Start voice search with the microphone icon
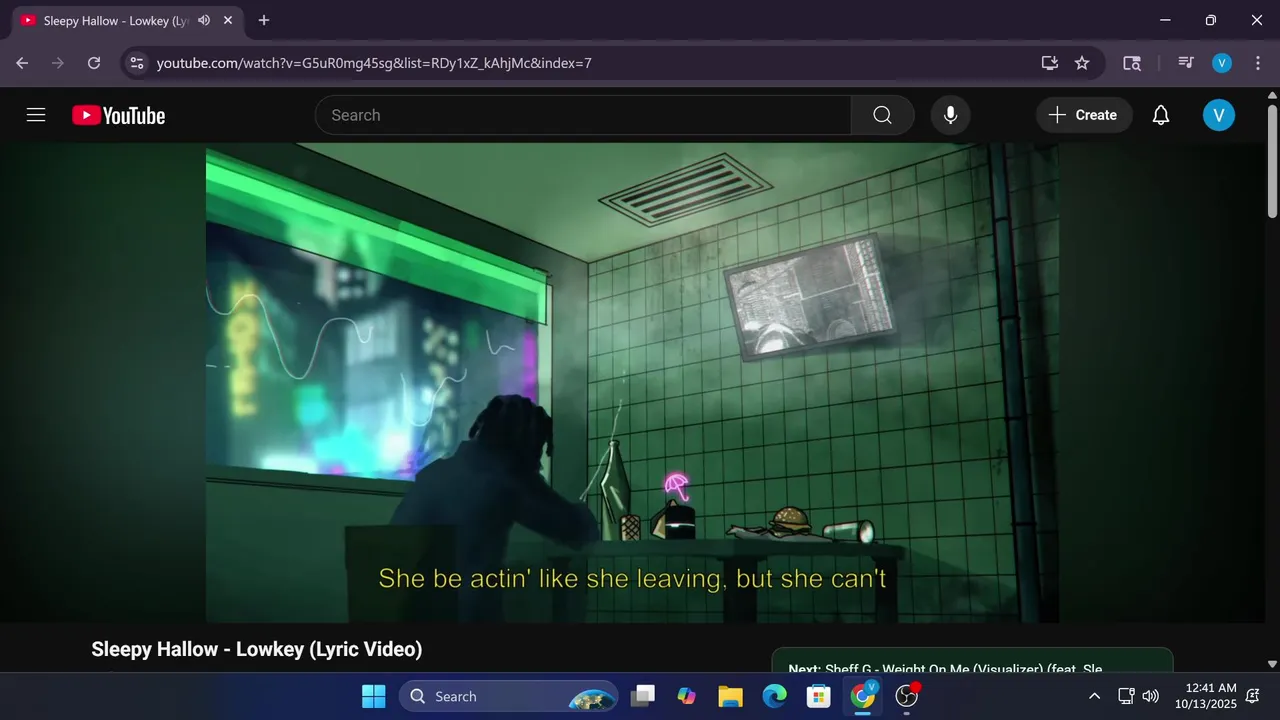The height and width of the screenshot is (720, 1280). point(950,115)
